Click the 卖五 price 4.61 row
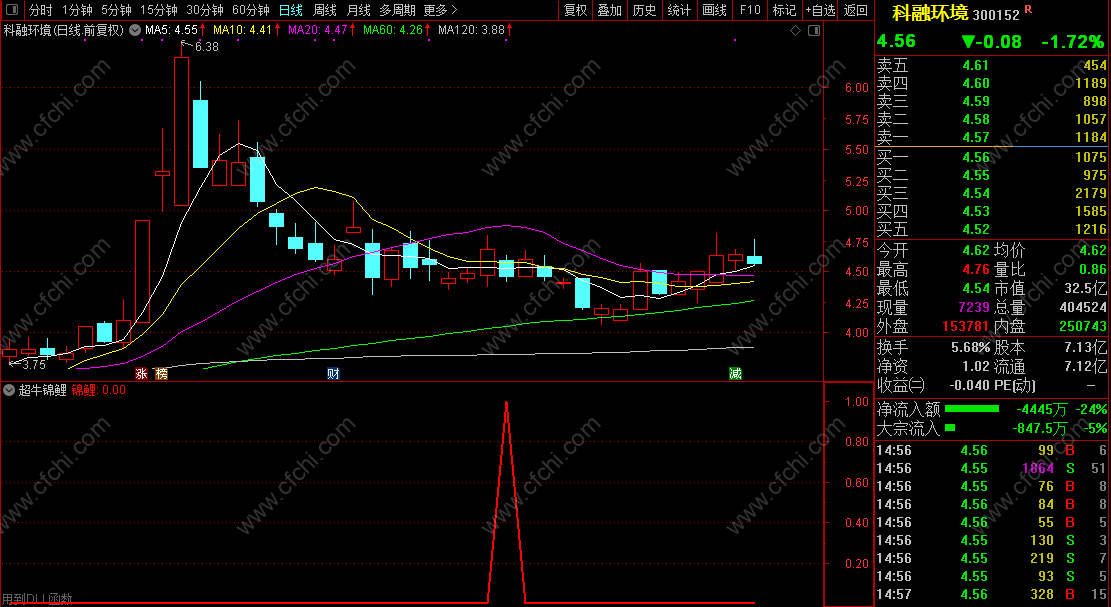1111x607 pixels. [992, 66]
